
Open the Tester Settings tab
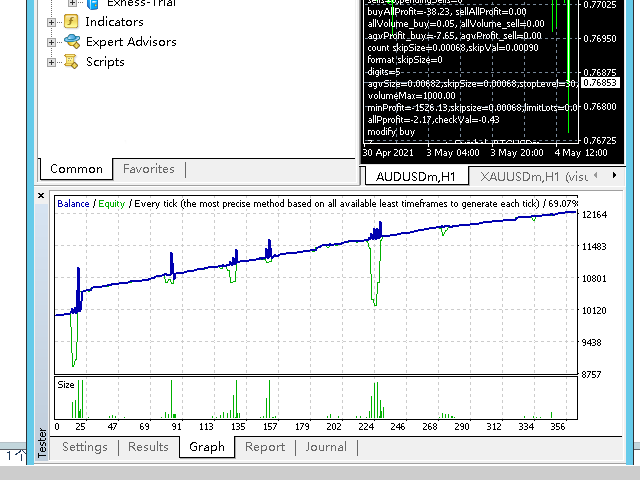tap(85, 447)
